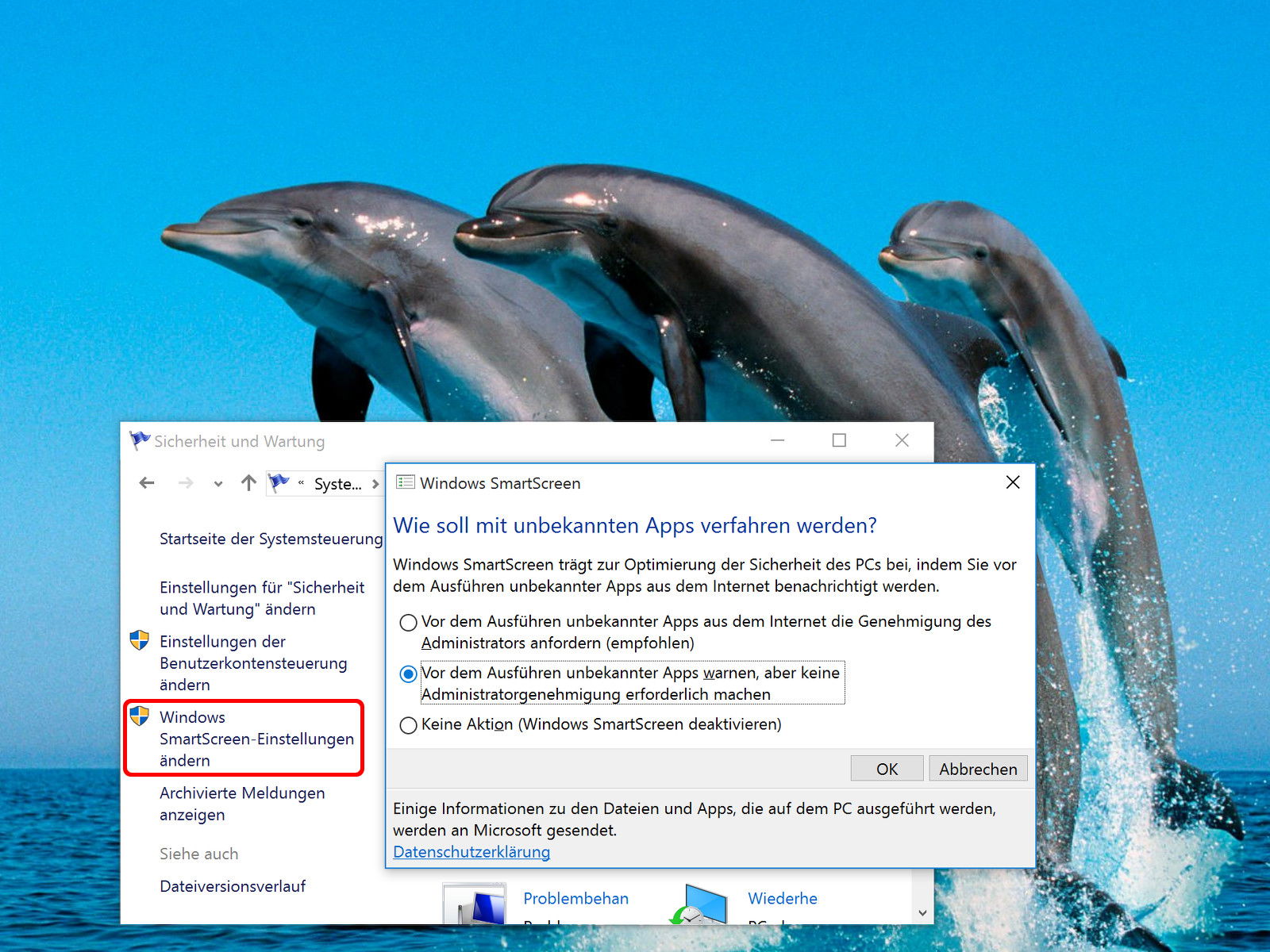Open the Wiederhe... link

[783, 898]
